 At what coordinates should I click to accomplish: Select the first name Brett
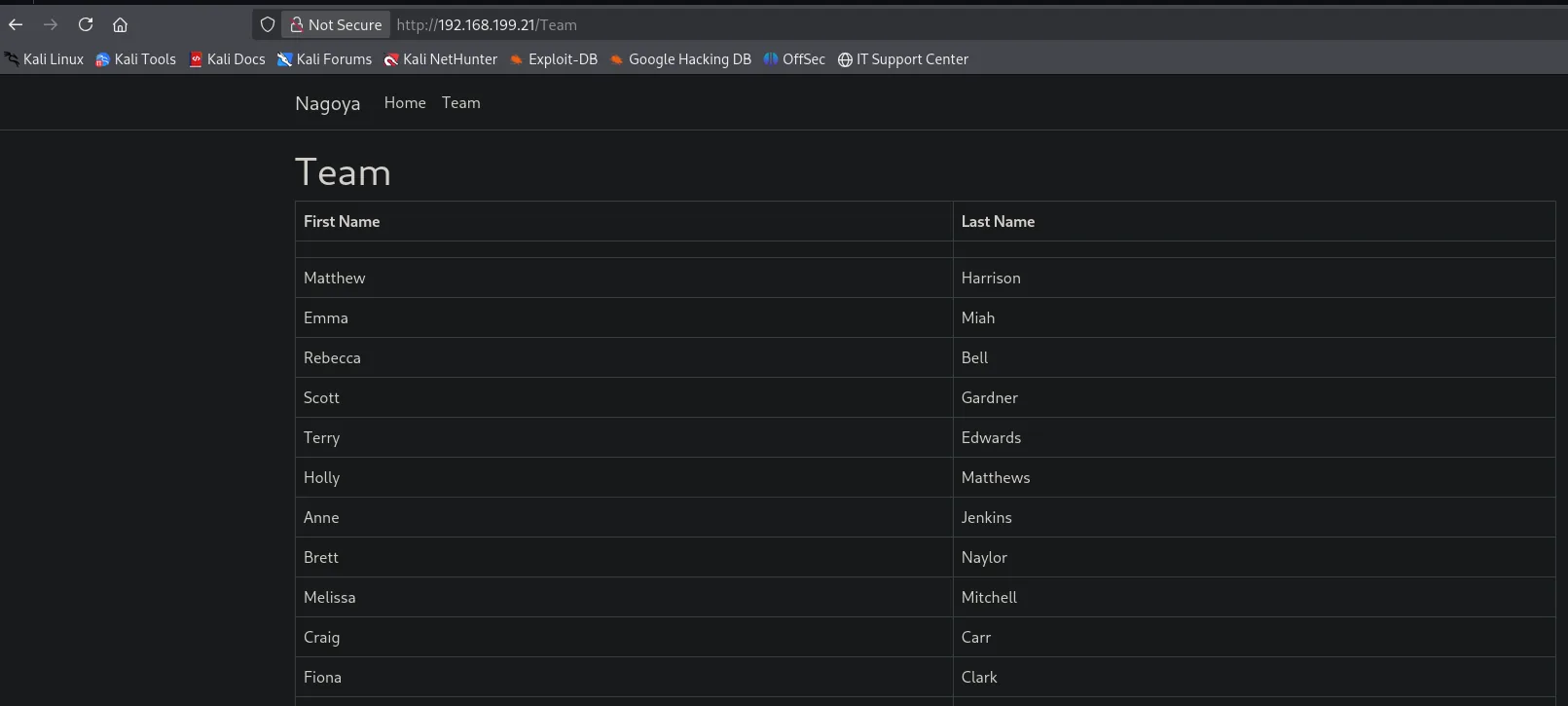tap(321, 557)
